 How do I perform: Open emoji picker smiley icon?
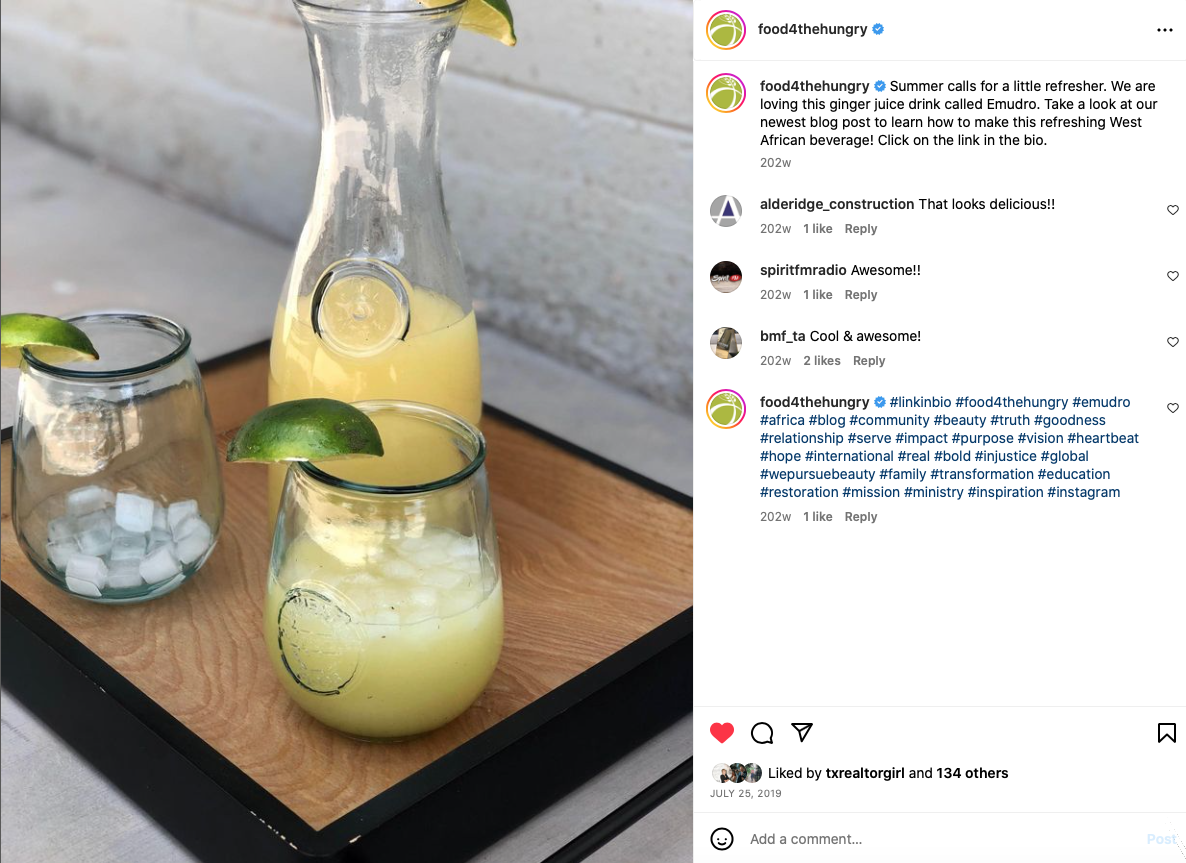coord(722,839)
